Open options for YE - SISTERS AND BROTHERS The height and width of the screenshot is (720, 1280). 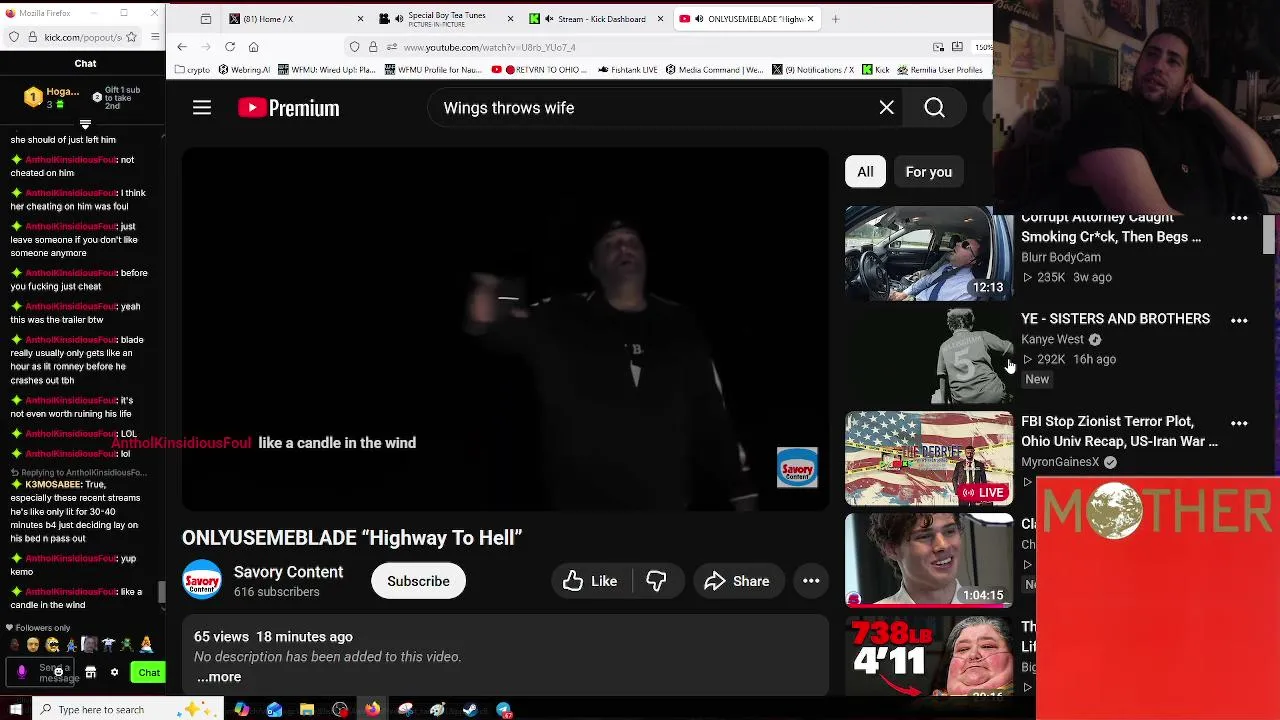click(1239, 320)
